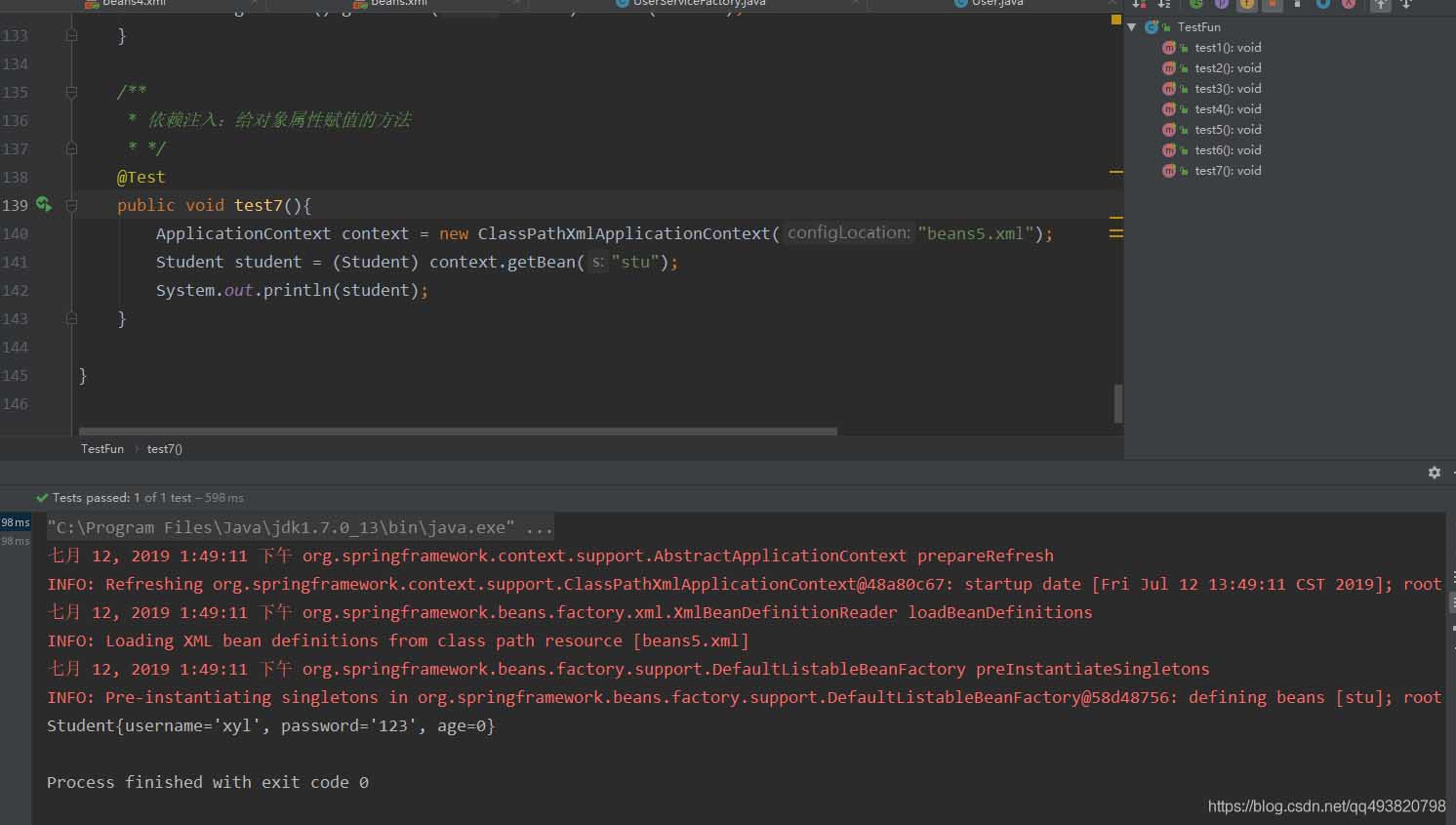The width and height of the screenshot is (1456, 825).
Task: Click the class icon next to TestFun
Action: [1152, 27]
